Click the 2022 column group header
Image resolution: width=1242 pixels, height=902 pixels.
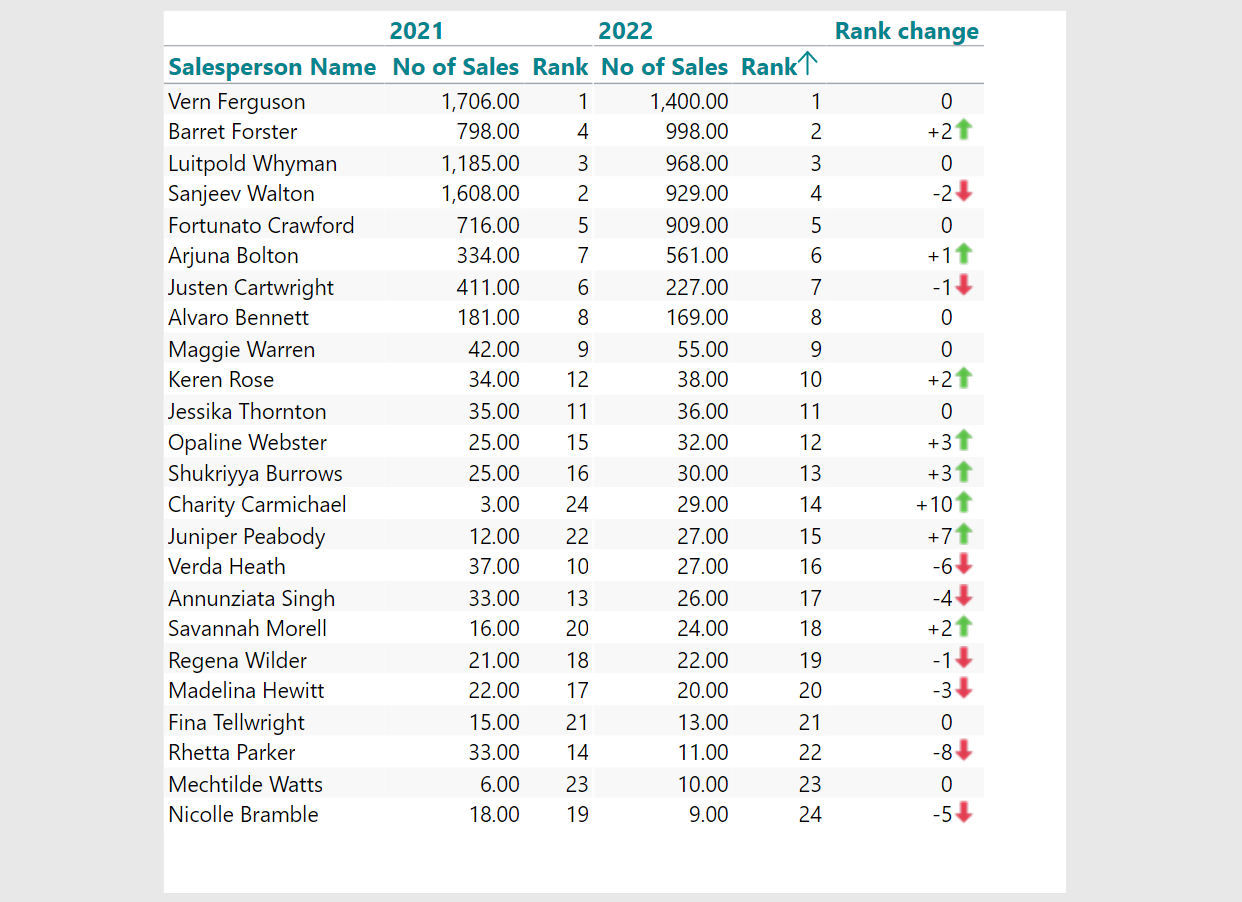[x=626, y=31]
